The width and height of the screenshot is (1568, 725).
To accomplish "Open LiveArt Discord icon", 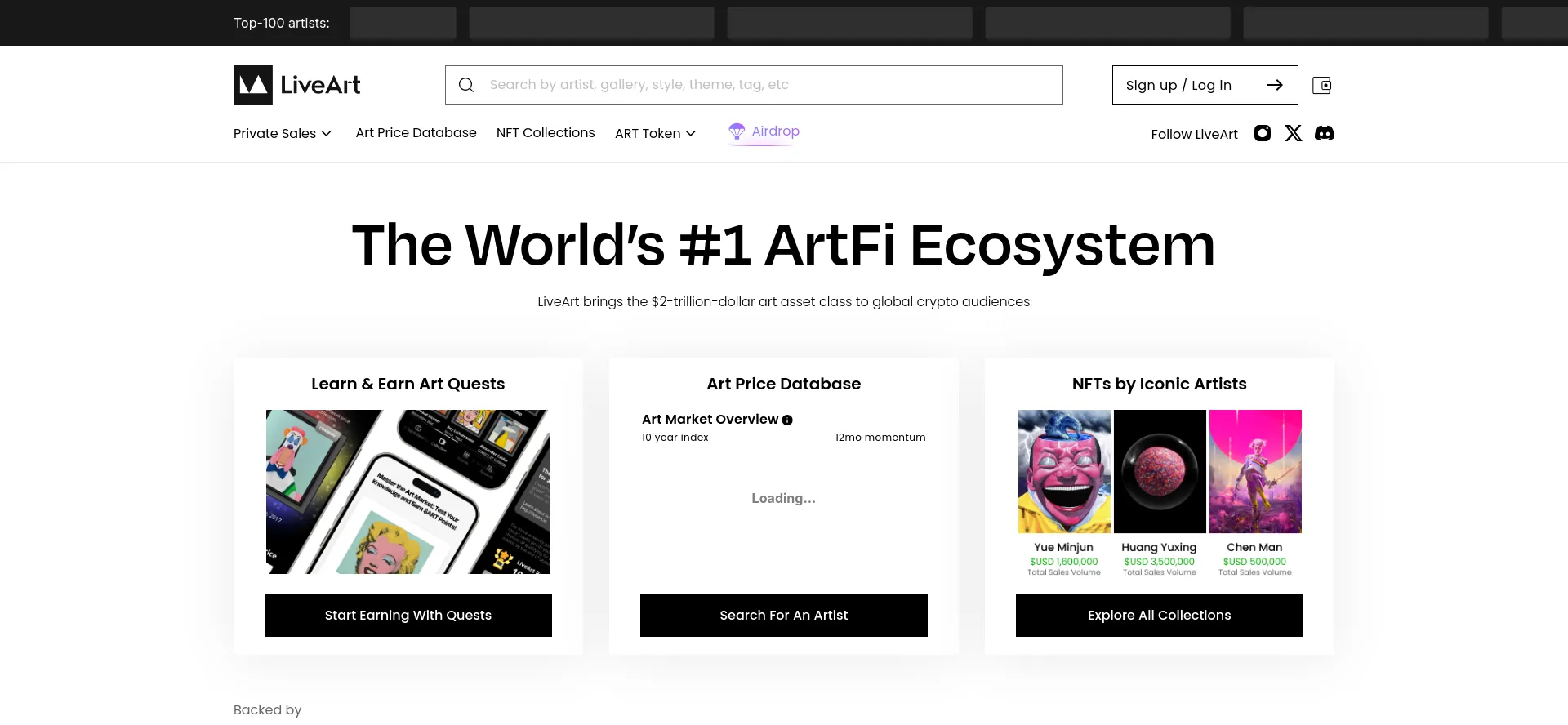I will coord(1325,133).
